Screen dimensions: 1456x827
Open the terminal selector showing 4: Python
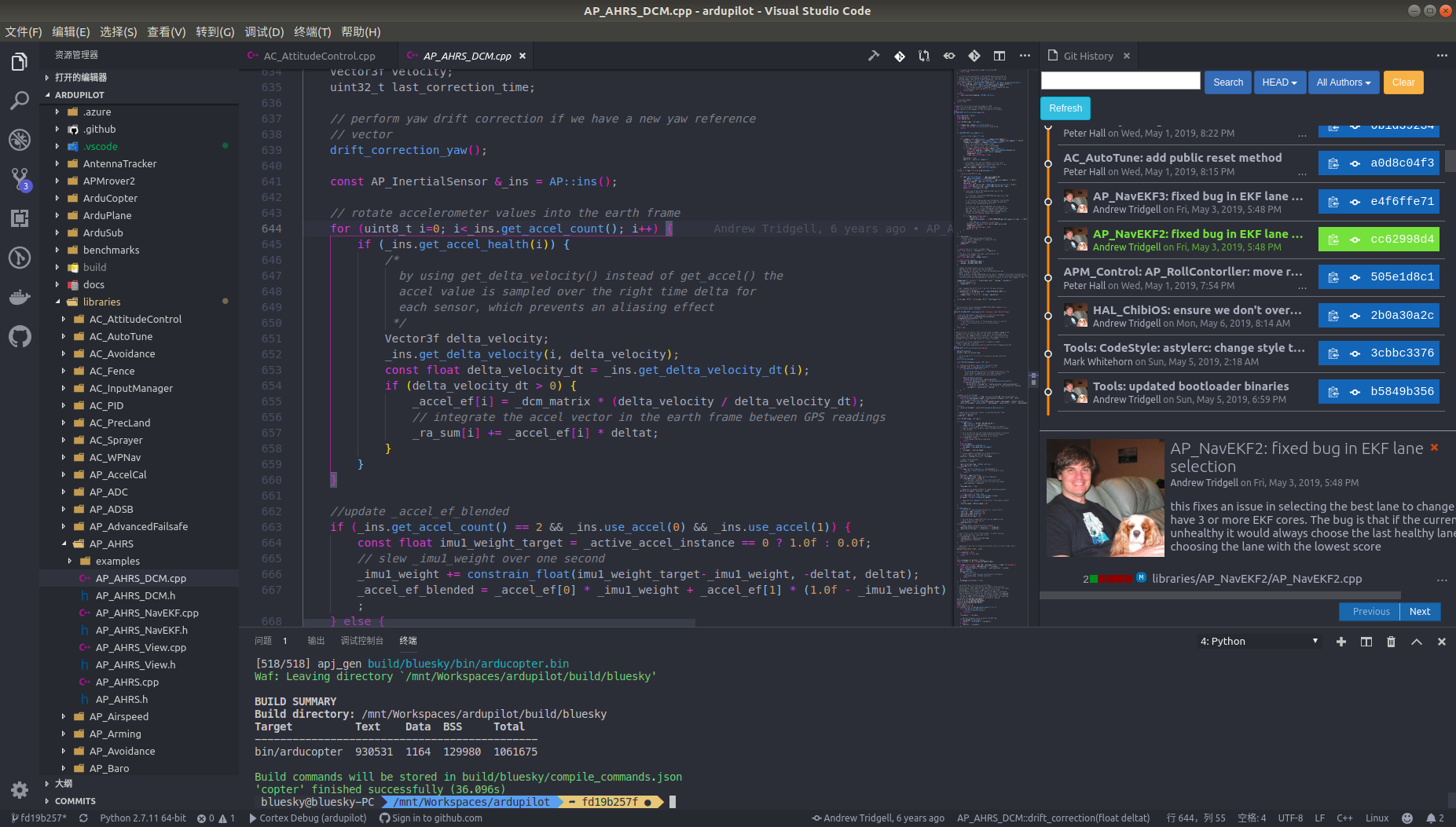click(x=1259, y=642)
